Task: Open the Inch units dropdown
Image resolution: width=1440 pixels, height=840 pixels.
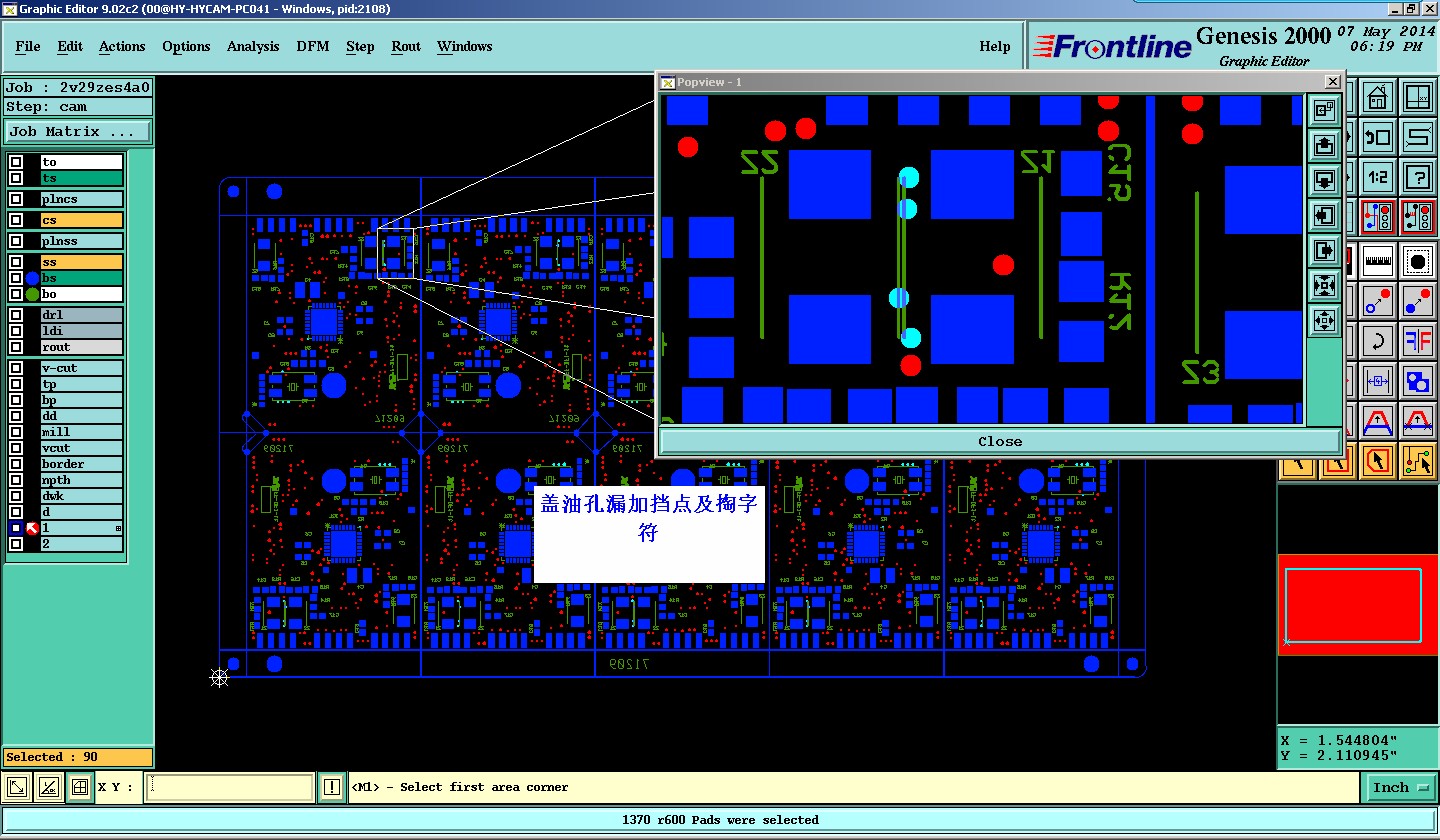Action: coord(1399,787)
